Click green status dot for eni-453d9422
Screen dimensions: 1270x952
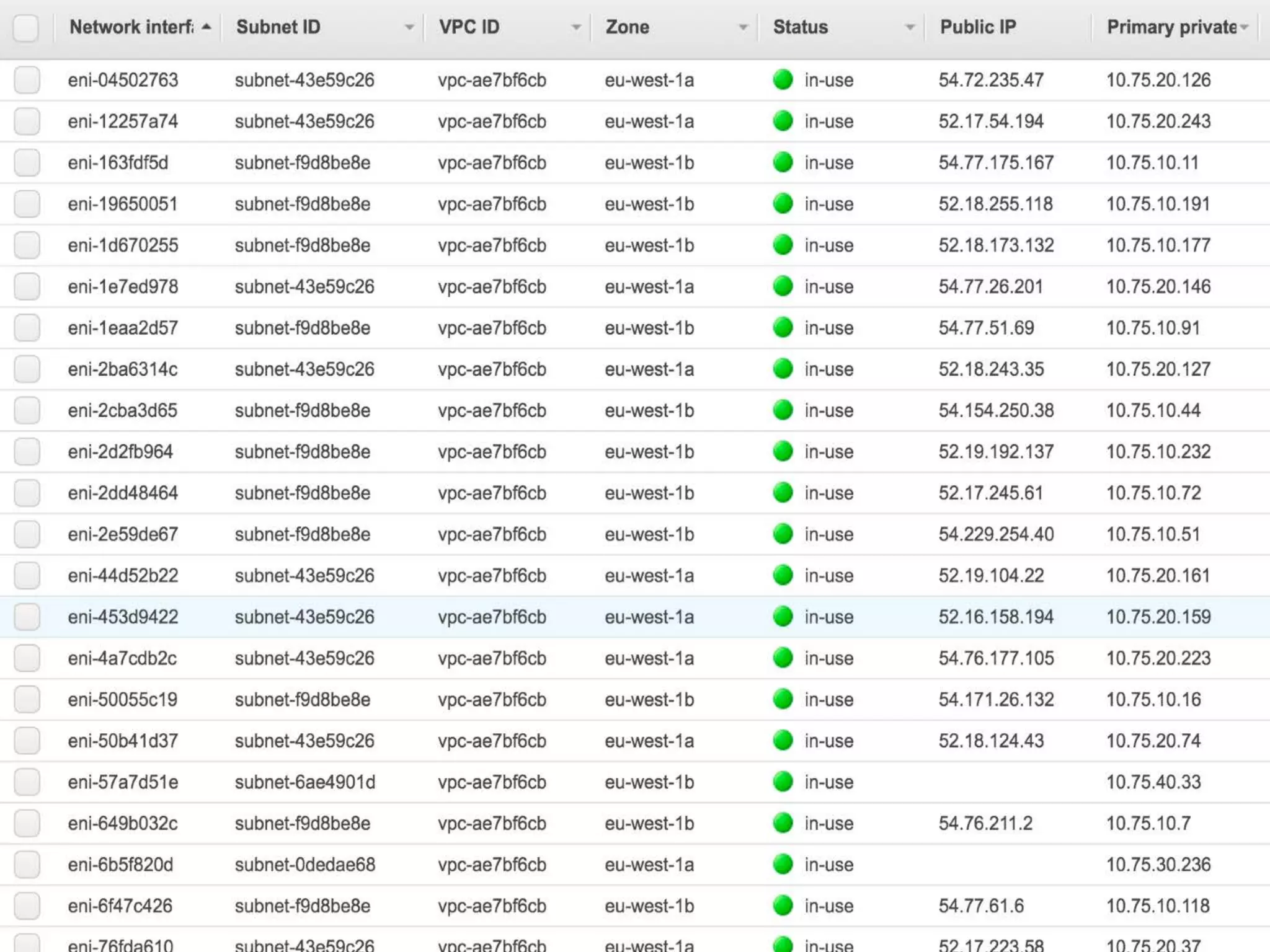pyautogui.click(x=783, y=617)
